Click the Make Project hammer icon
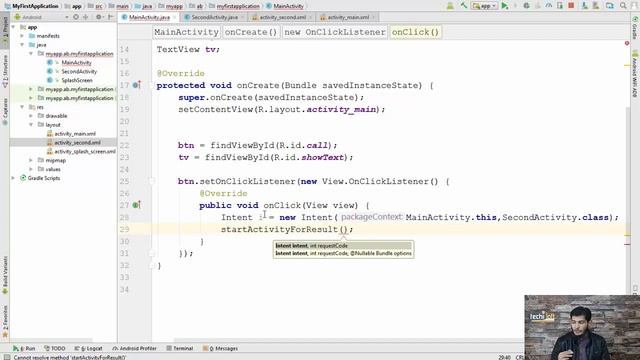 coord(464,6)
